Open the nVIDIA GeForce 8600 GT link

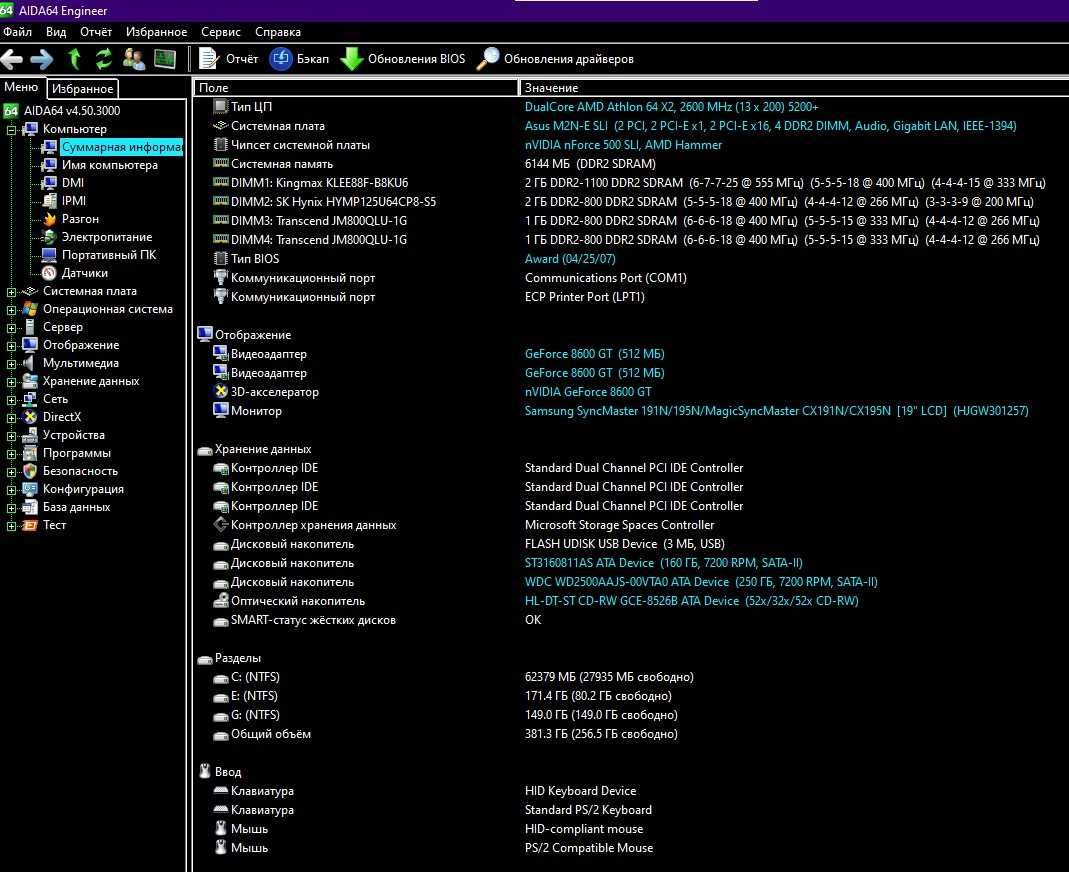coord(588,392)
